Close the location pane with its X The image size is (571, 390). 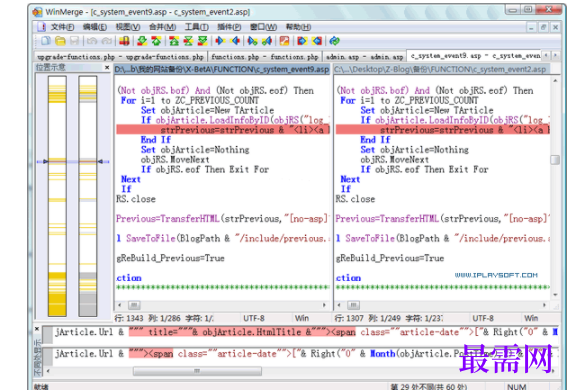click(107, 67)
